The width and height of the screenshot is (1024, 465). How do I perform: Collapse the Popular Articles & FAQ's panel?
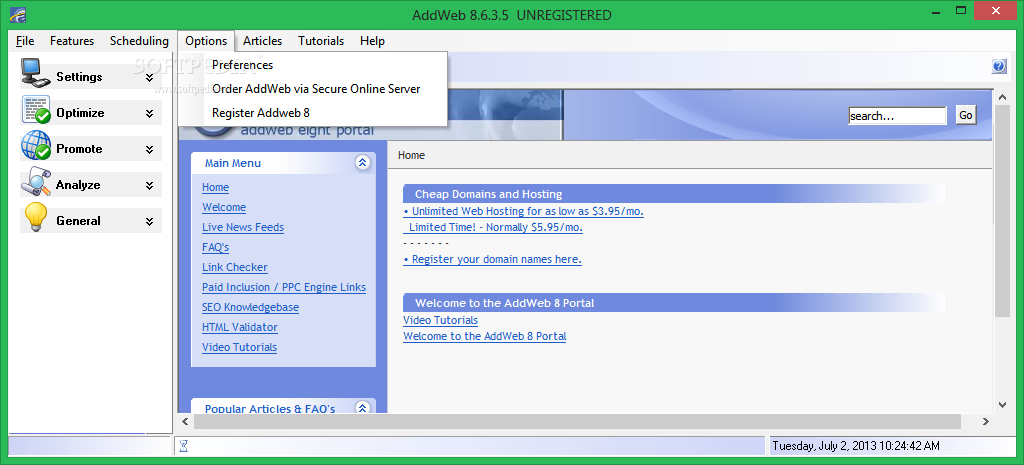(x=362, y=408)
